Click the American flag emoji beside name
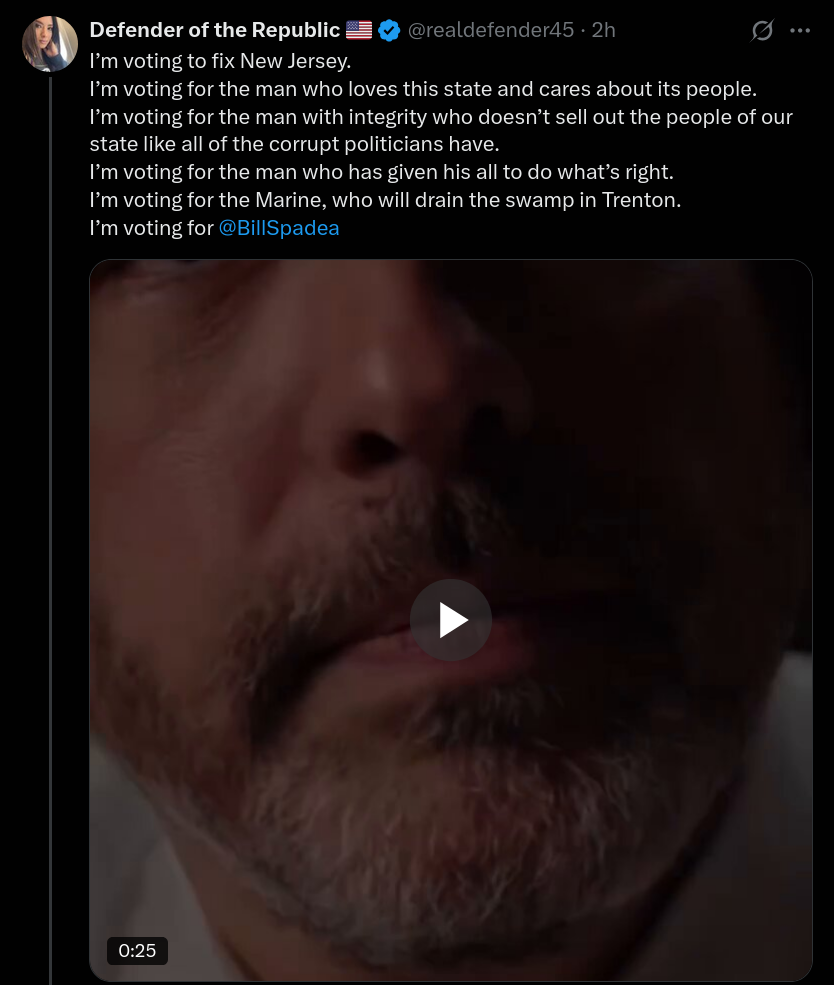Screen dimensions: 834x985 click(x=359, y=30)
